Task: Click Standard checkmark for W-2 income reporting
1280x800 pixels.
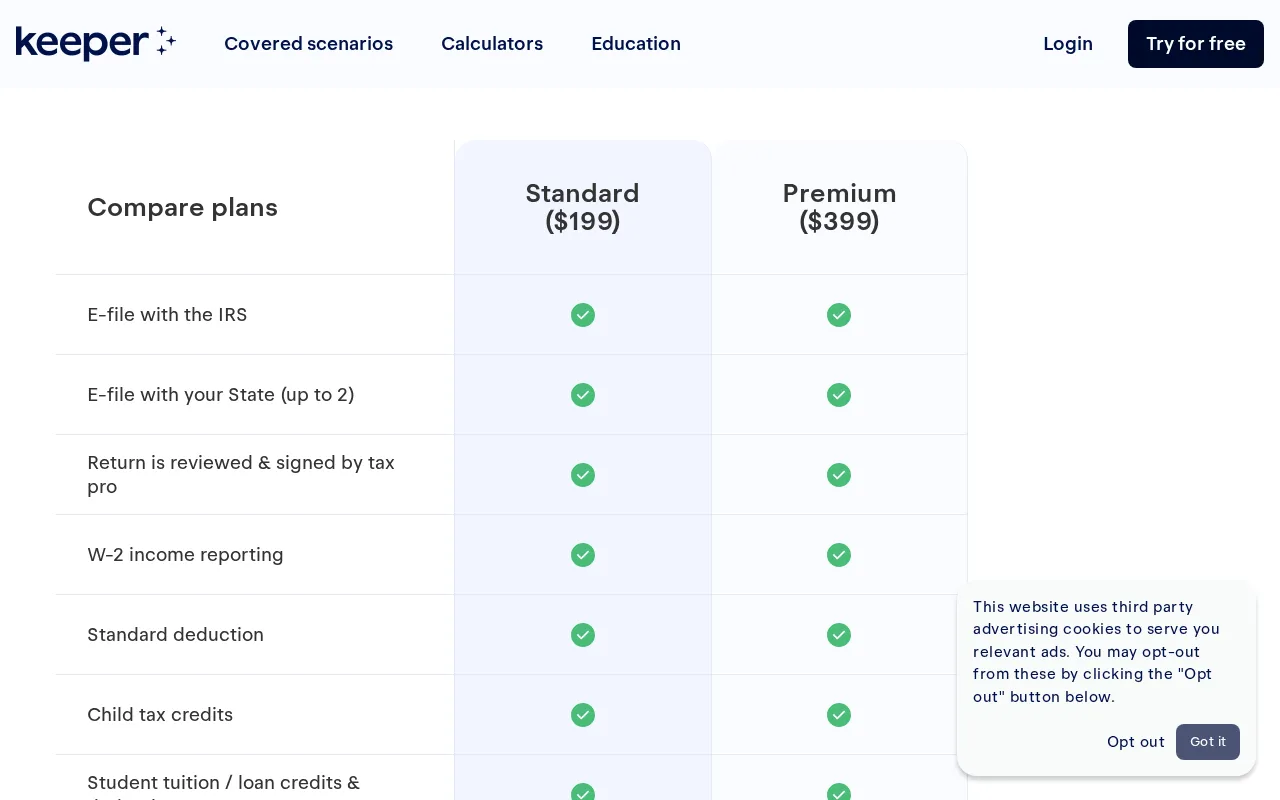Action: [x=583, y=555]
